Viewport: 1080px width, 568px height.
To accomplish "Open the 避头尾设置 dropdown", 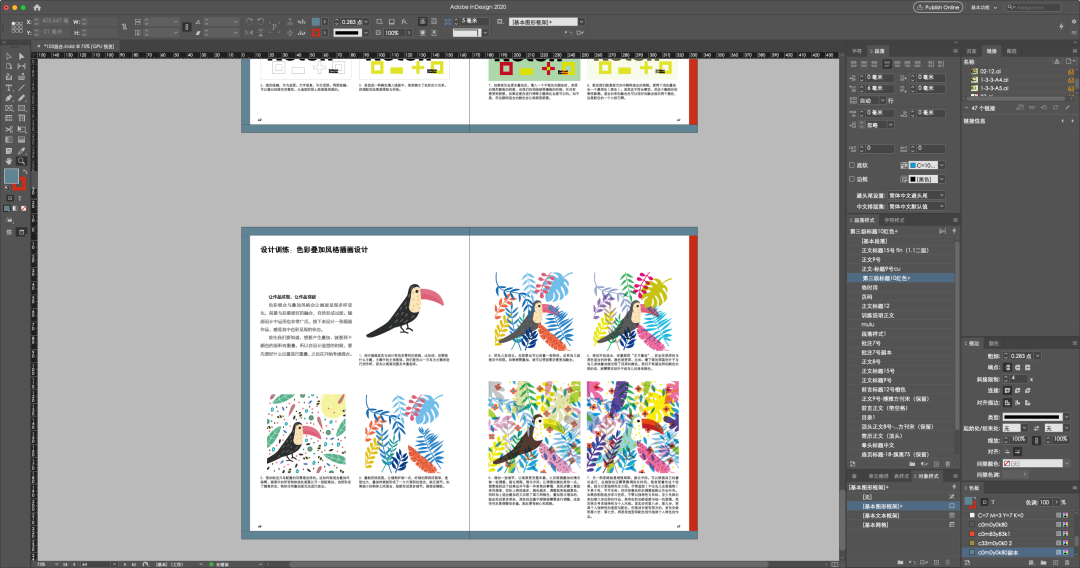I will pos(916,196).
